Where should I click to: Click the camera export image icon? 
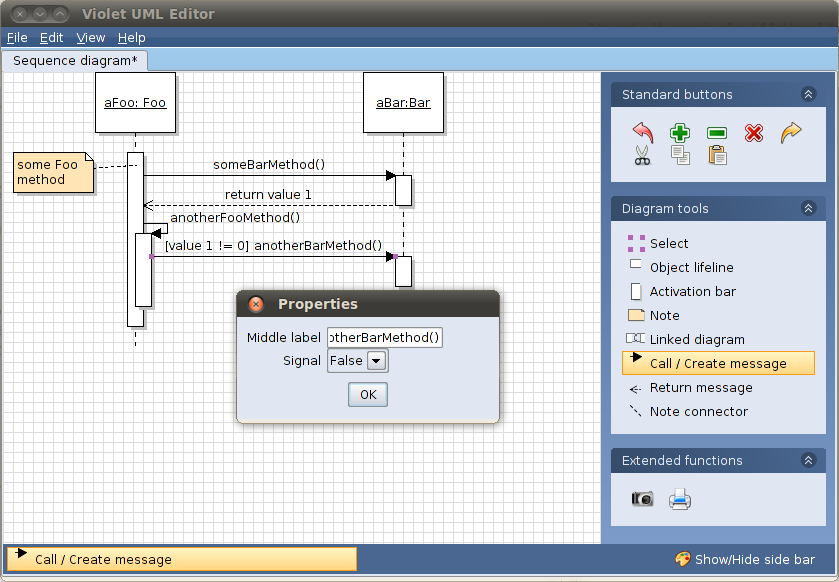pos(643,499)
